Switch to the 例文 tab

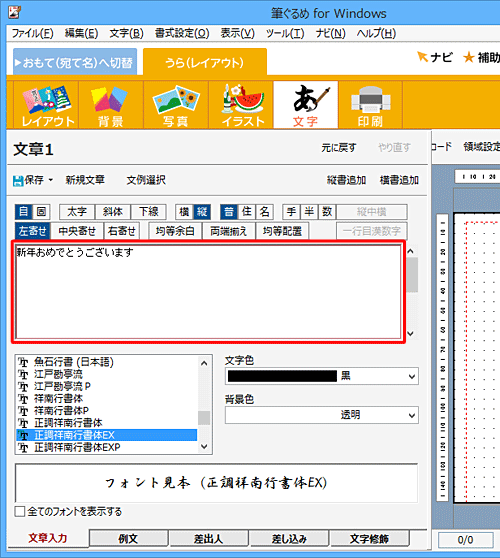click(x=128, y=538)
